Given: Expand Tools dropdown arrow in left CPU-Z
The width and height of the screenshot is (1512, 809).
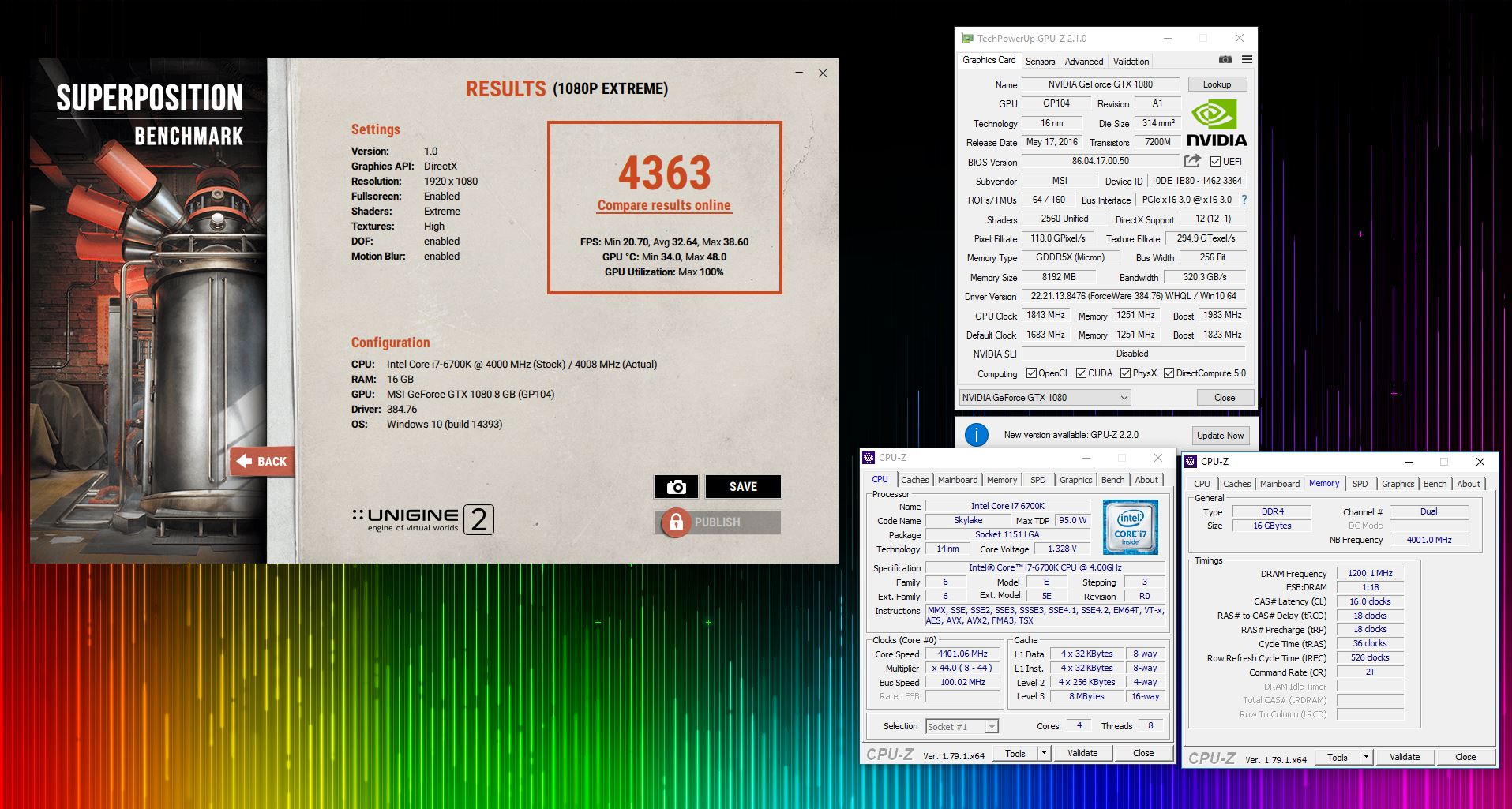Looking at the screenshot, I should tap(1044, 753).
